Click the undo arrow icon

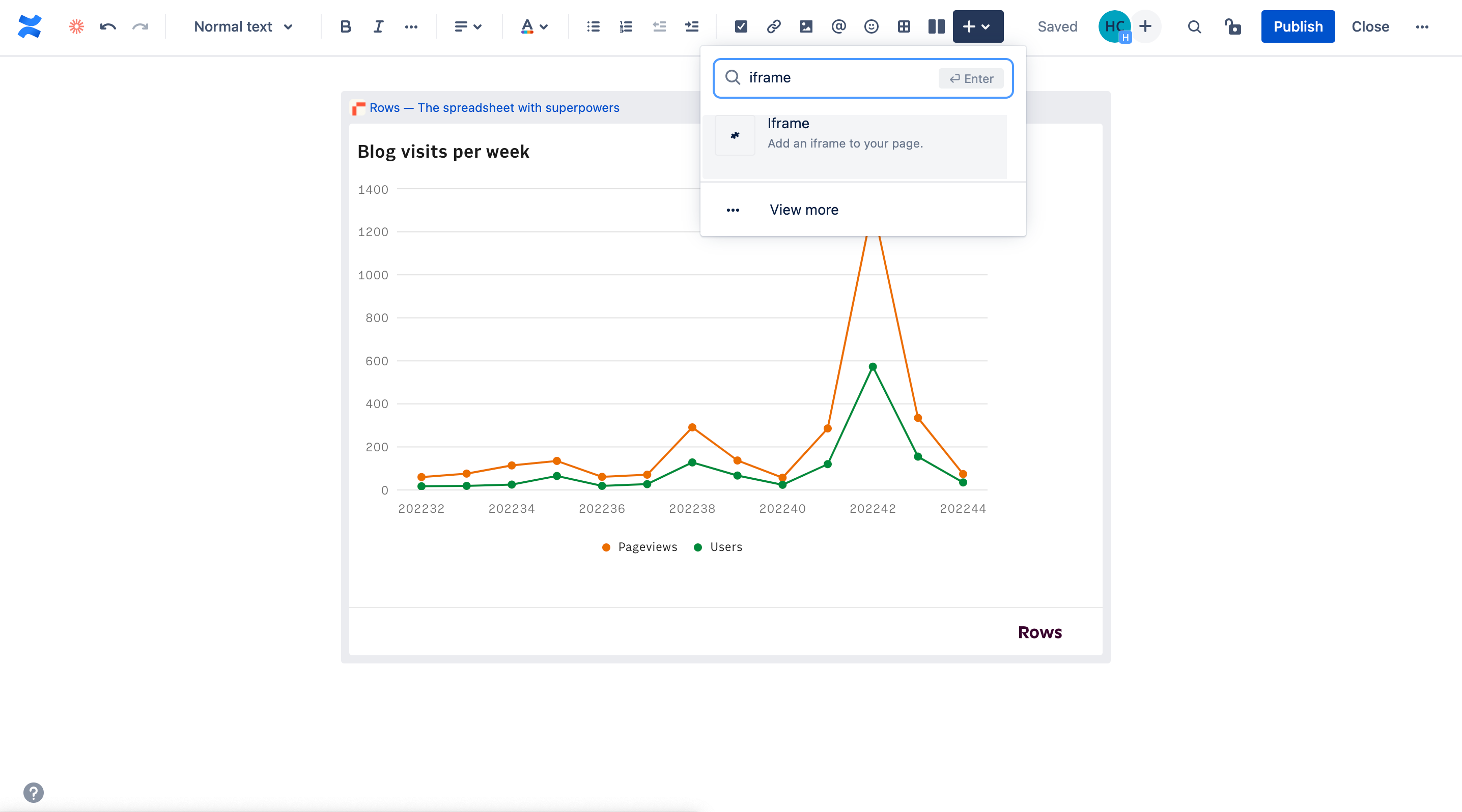(x=108, y=26)
